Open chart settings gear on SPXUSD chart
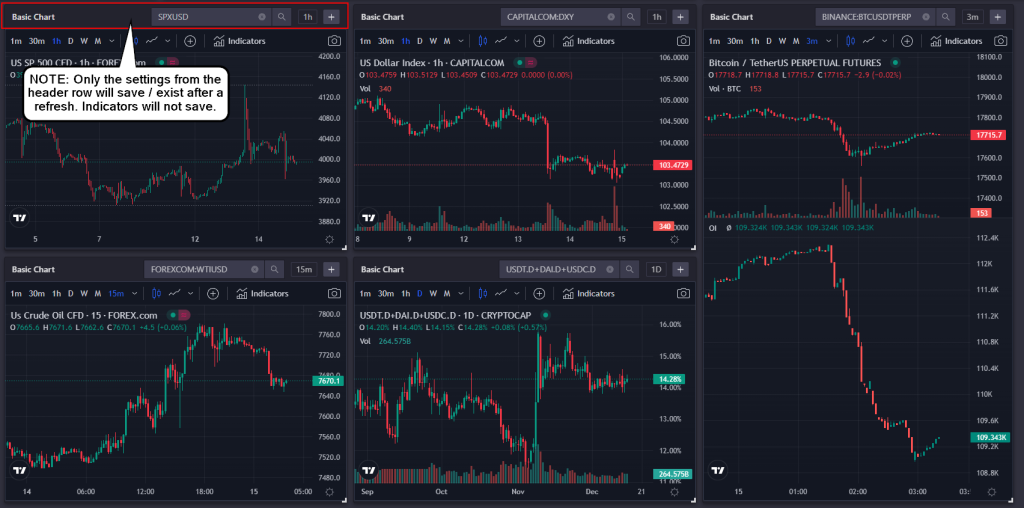This screenshot has width=1024, height=508. click(330, 240)
